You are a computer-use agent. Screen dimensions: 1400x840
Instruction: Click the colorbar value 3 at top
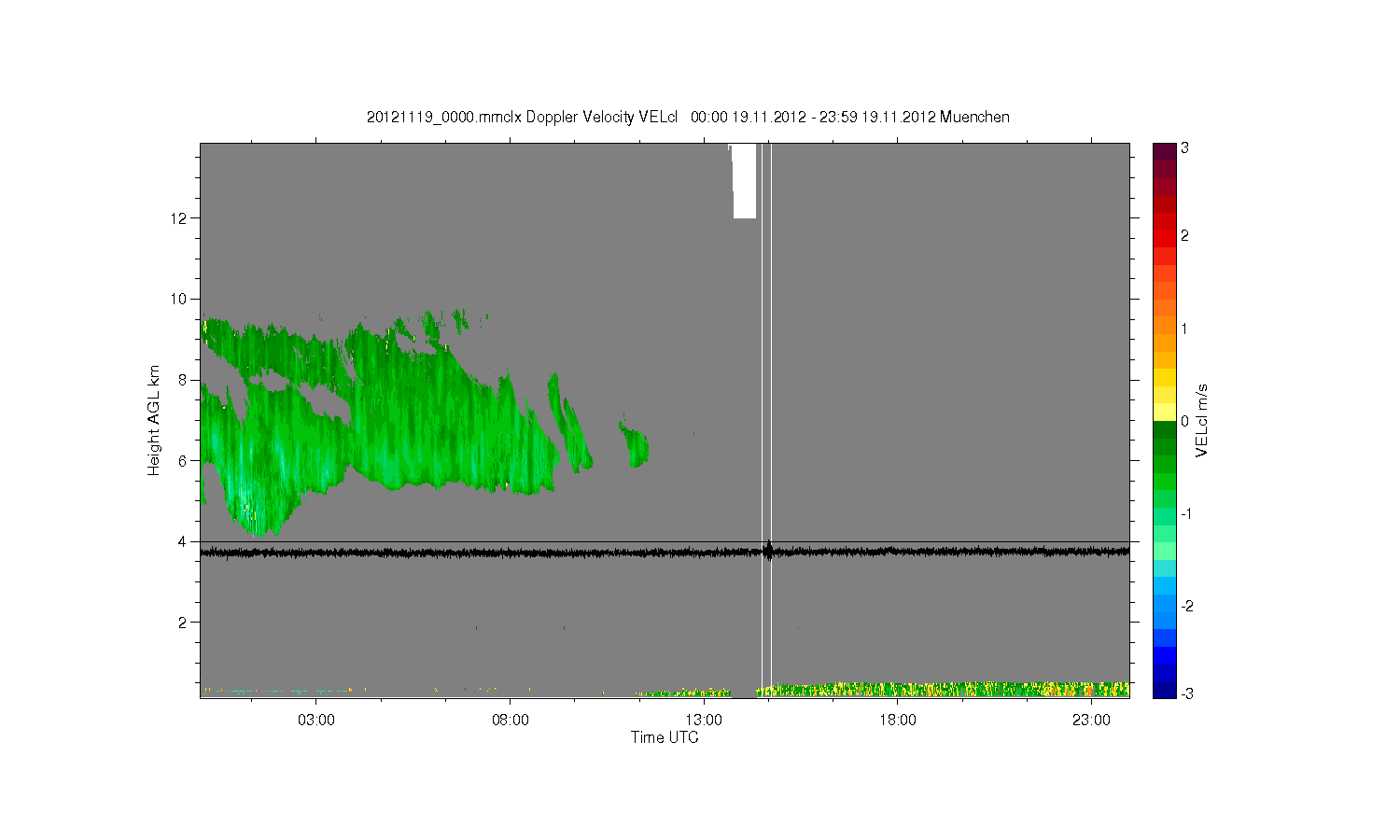[1184, 148]
